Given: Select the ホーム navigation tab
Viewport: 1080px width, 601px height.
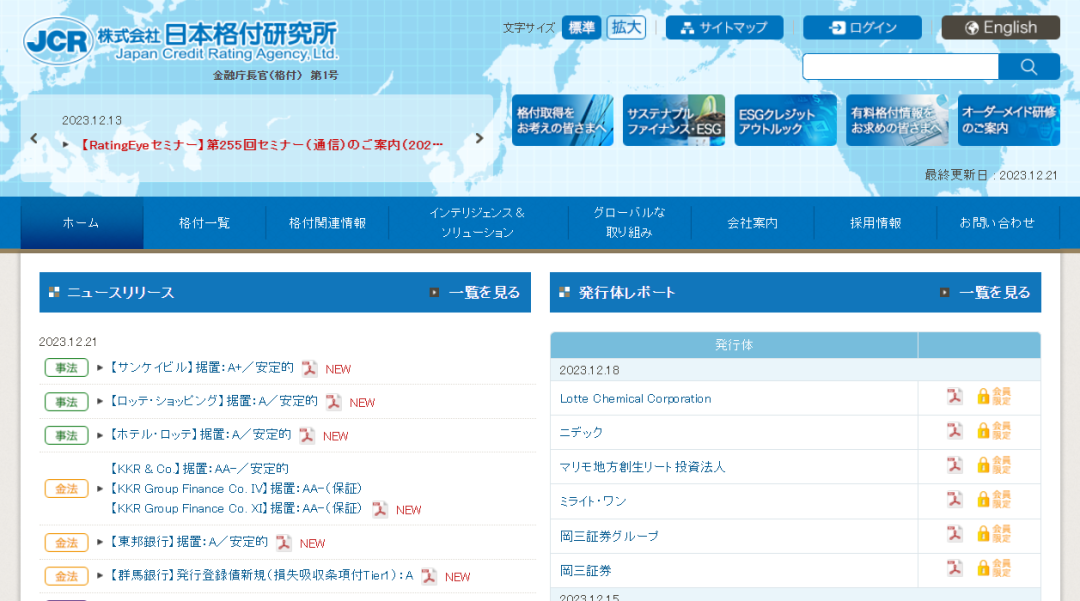Looking at the screenshot, I should click(81, 223).
